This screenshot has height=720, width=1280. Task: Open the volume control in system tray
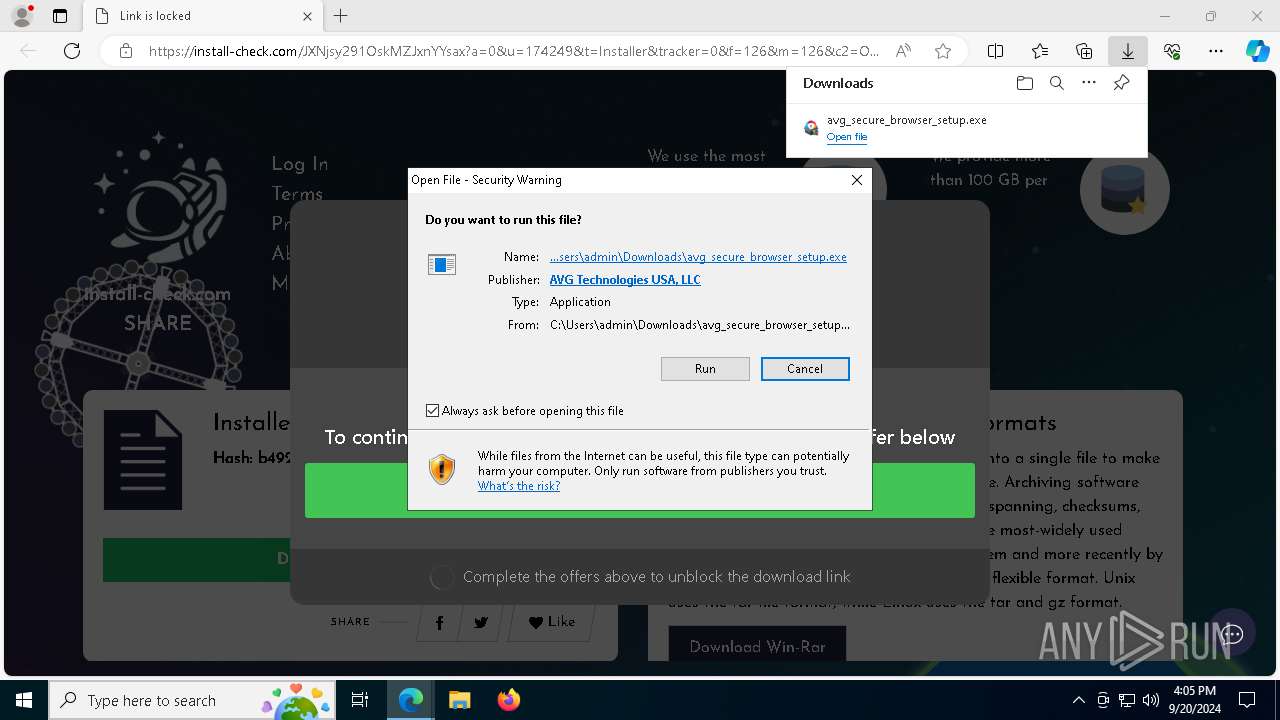pyautogui.click(x=1151, y=700)
